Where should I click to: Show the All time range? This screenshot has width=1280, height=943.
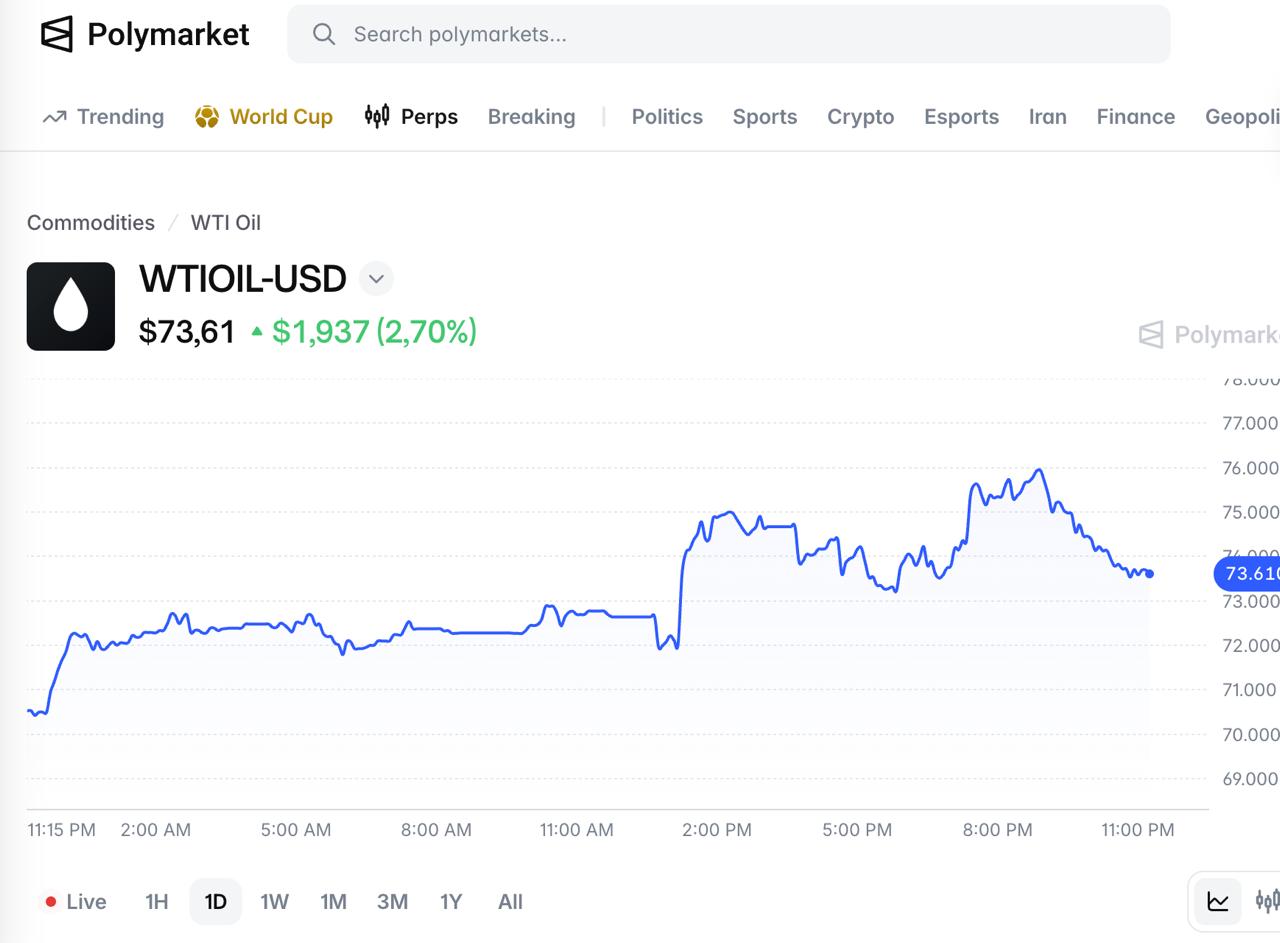(510, 902)
